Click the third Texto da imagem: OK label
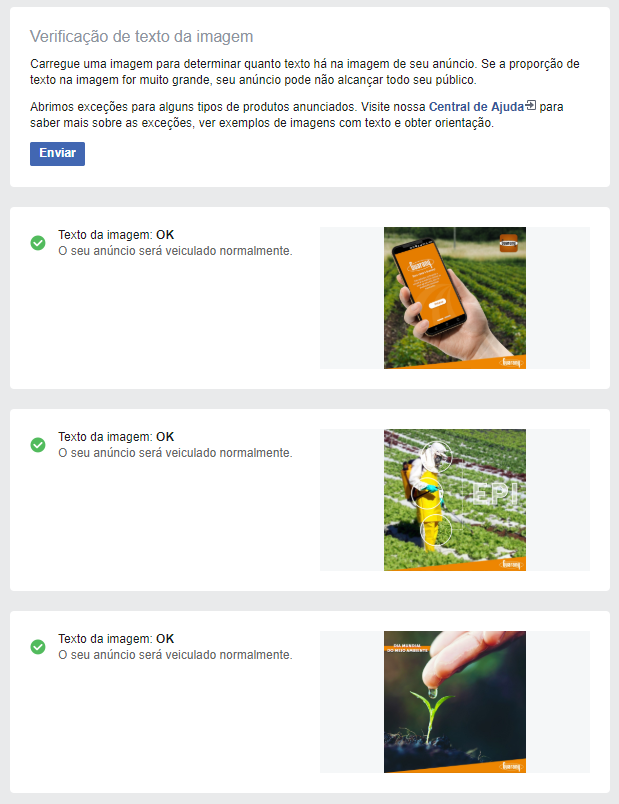619x804 pixels. (x=116, y=639)
